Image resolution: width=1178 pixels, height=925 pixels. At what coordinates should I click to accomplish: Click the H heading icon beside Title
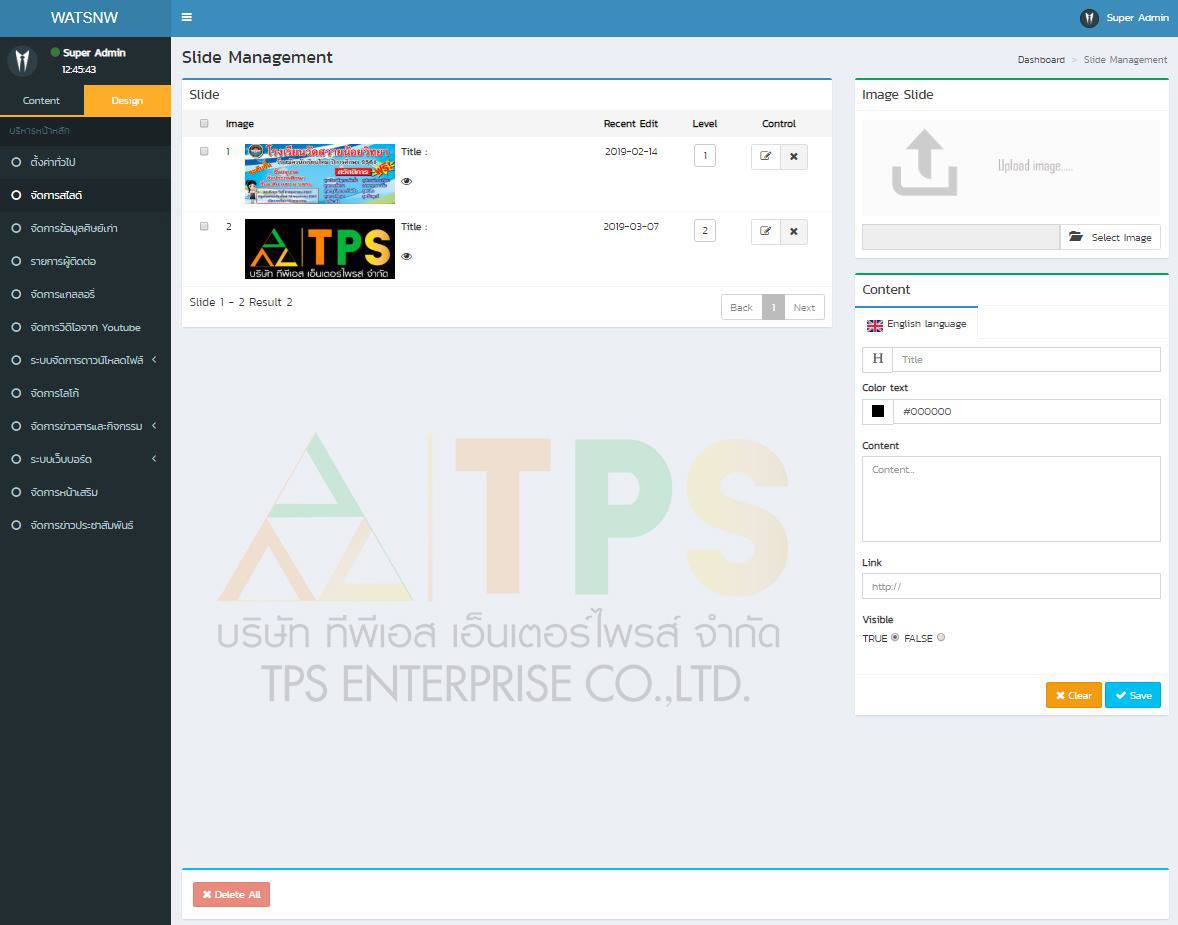click(877, 359)
